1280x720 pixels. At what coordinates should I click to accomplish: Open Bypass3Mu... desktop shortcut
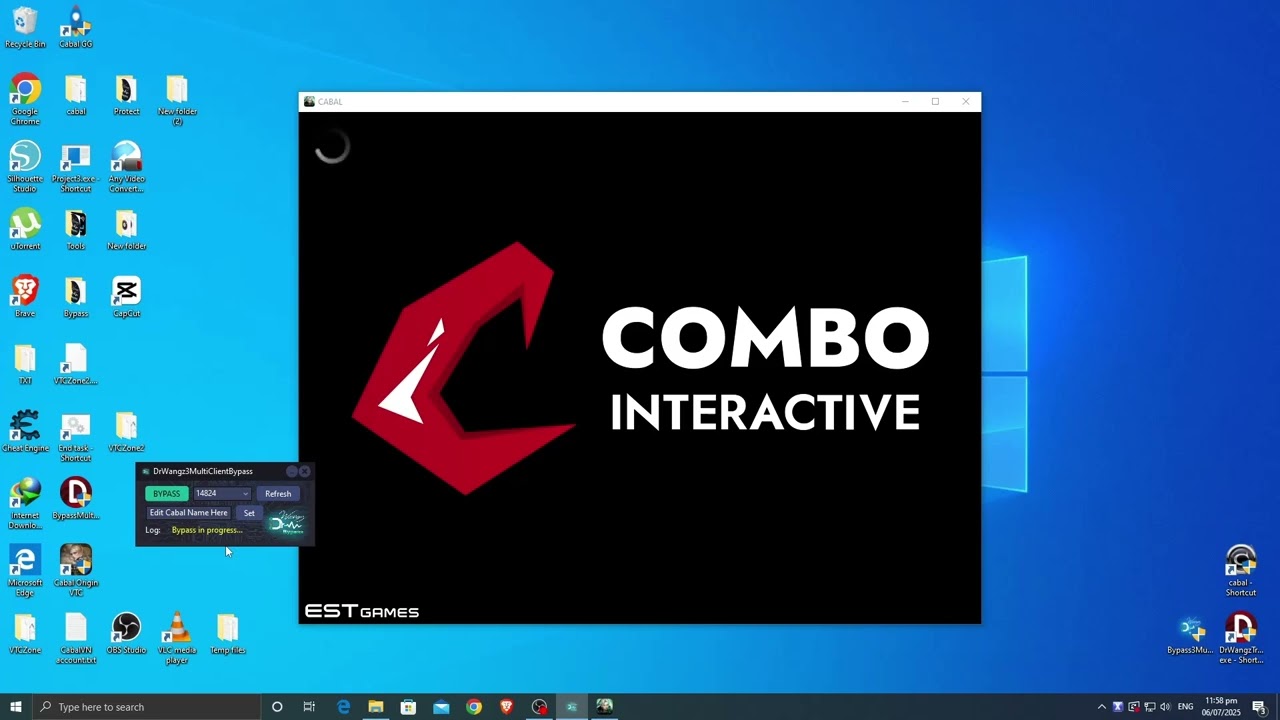pos(1190,634)
